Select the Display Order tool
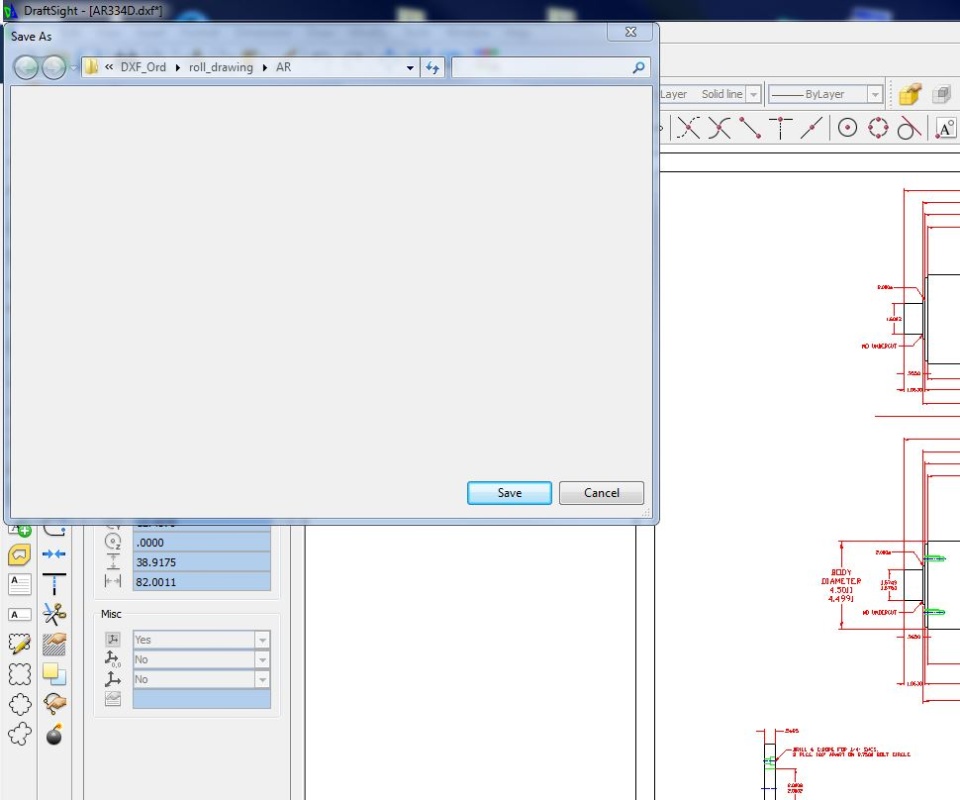Viewport: 960px width, 800px height. [54, 674]
